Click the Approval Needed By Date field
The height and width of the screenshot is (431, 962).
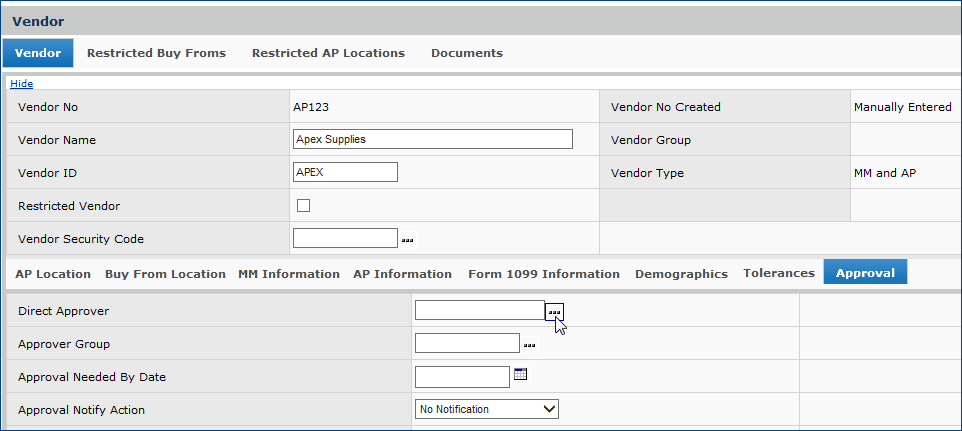462,377
